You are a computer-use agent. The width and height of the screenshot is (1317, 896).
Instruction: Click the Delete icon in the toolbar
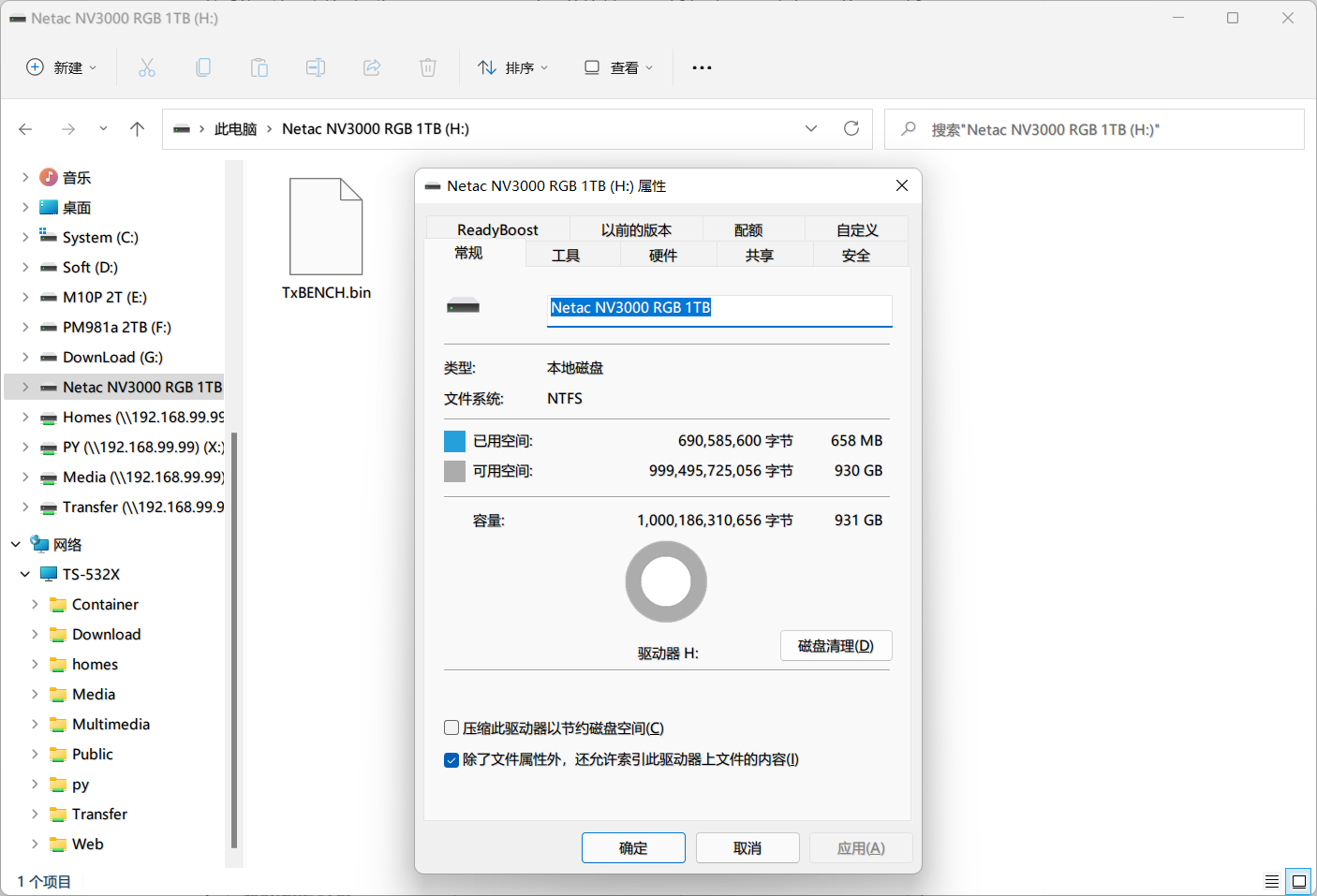pyautogui.click(x=428, y=66)
